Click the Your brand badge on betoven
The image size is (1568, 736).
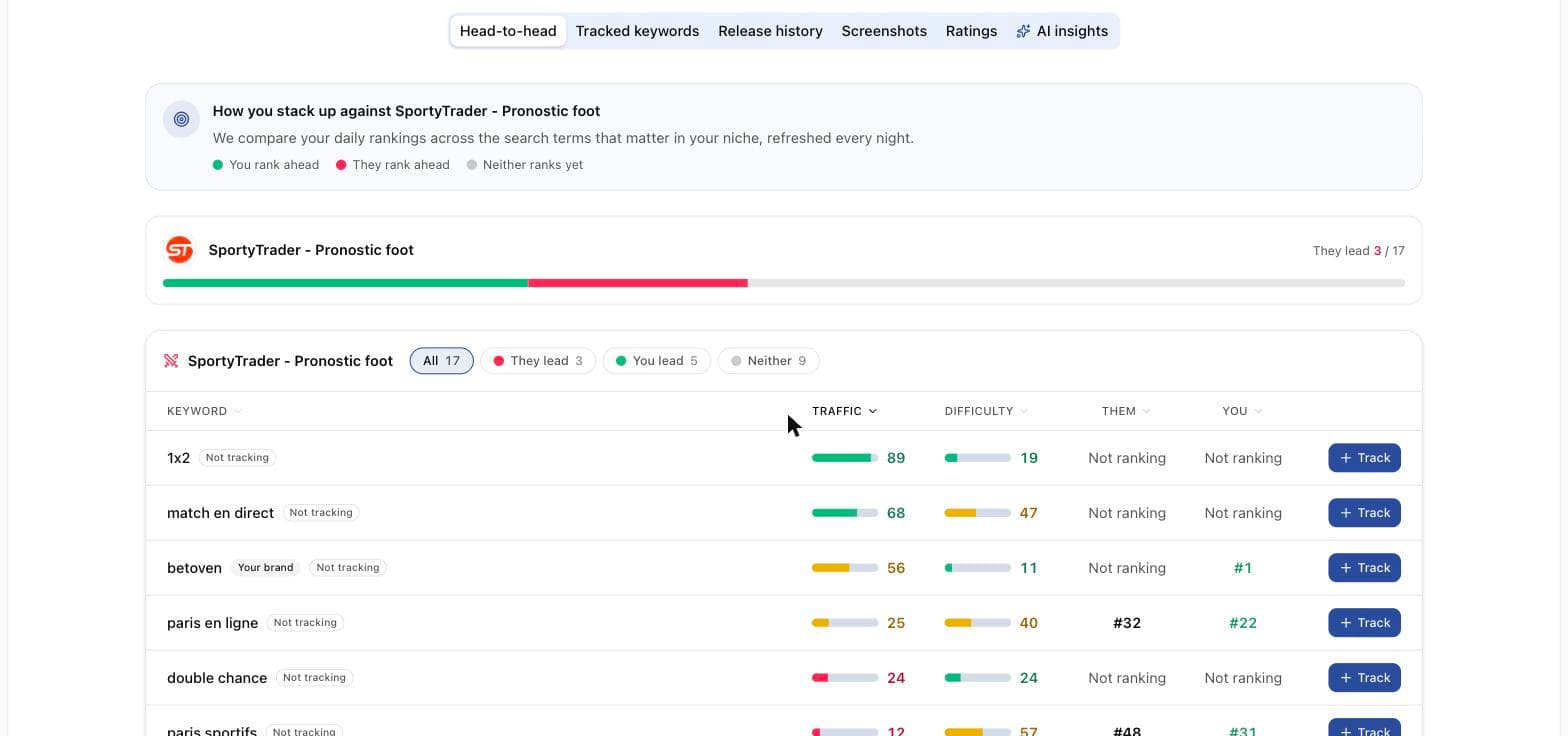pyautogui.click(x=265, y=568)
